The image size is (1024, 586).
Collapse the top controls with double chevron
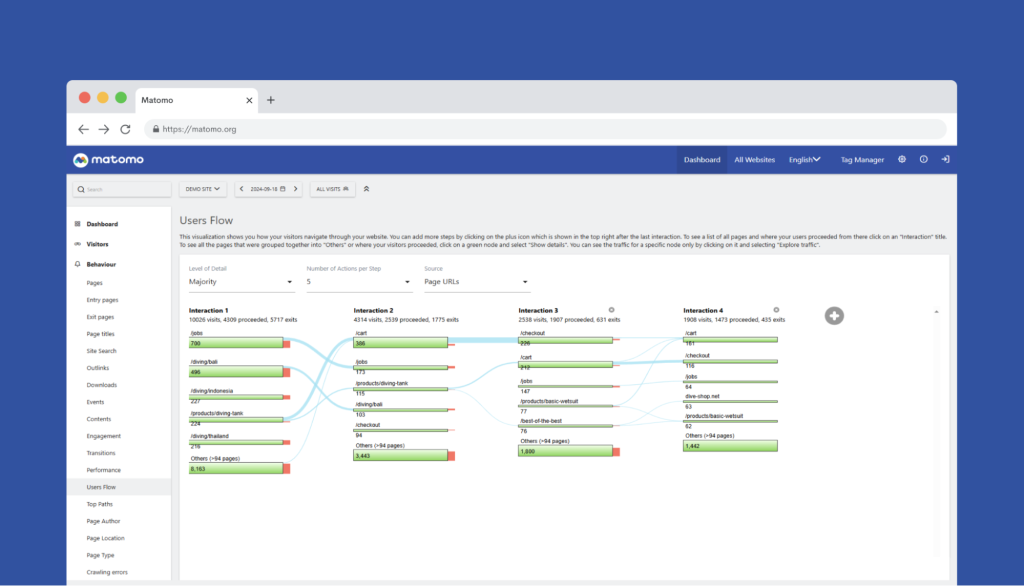(x=366, y=188)
